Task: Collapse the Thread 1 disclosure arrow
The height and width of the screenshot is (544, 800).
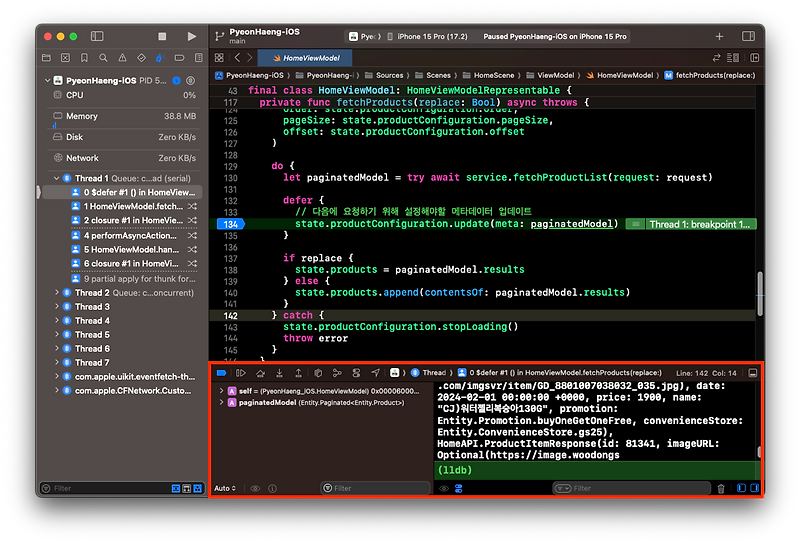Action: pyautogui.click(x=56, y=177)
